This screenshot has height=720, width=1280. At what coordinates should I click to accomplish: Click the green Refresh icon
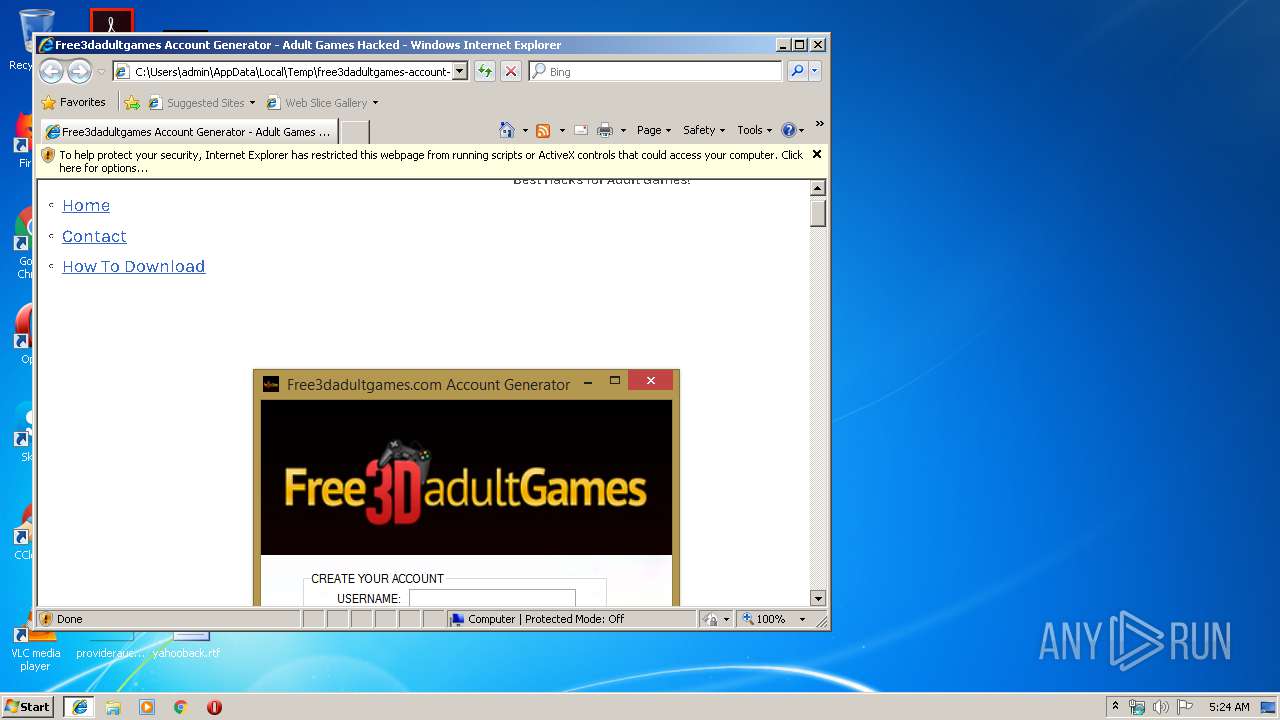click(484, 71)
